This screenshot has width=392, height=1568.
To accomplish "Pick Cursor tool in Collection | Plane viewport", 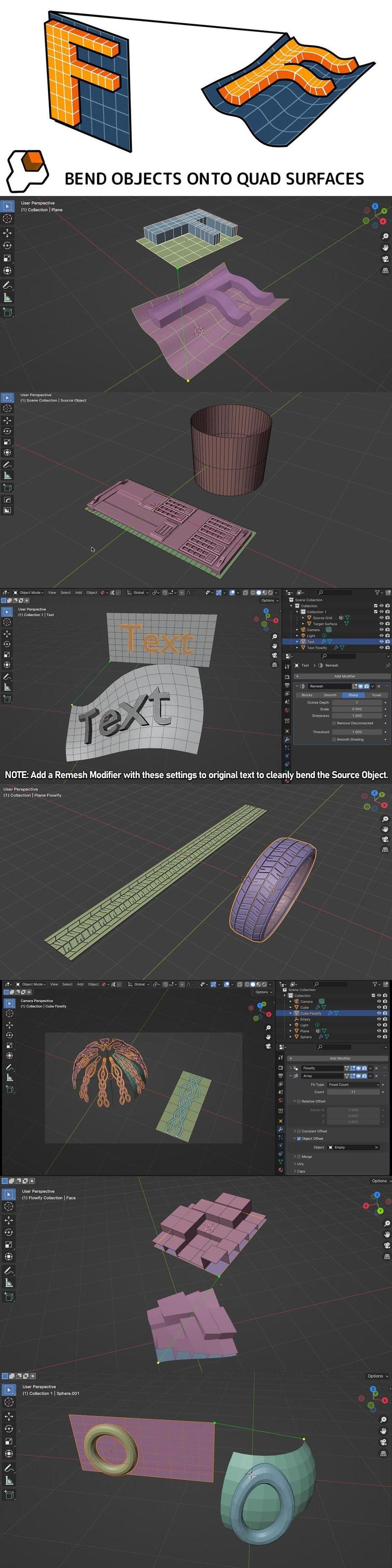I will tap(7, 219).
